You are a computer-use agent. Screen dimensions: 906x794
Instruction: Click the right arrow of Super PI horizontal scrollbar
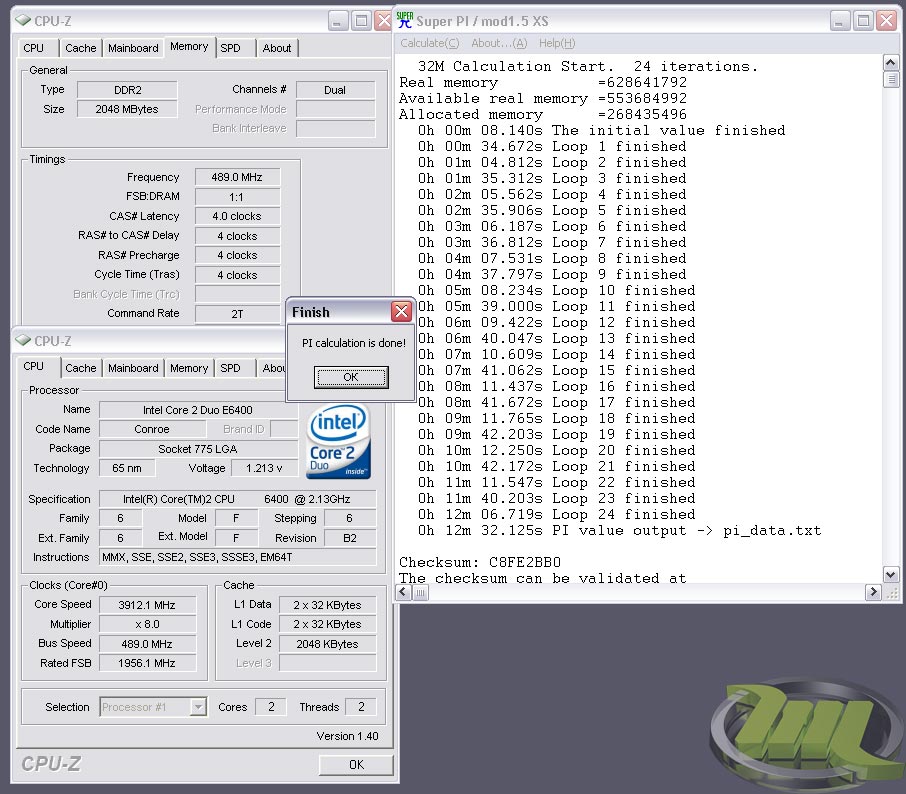click(872, 592)
